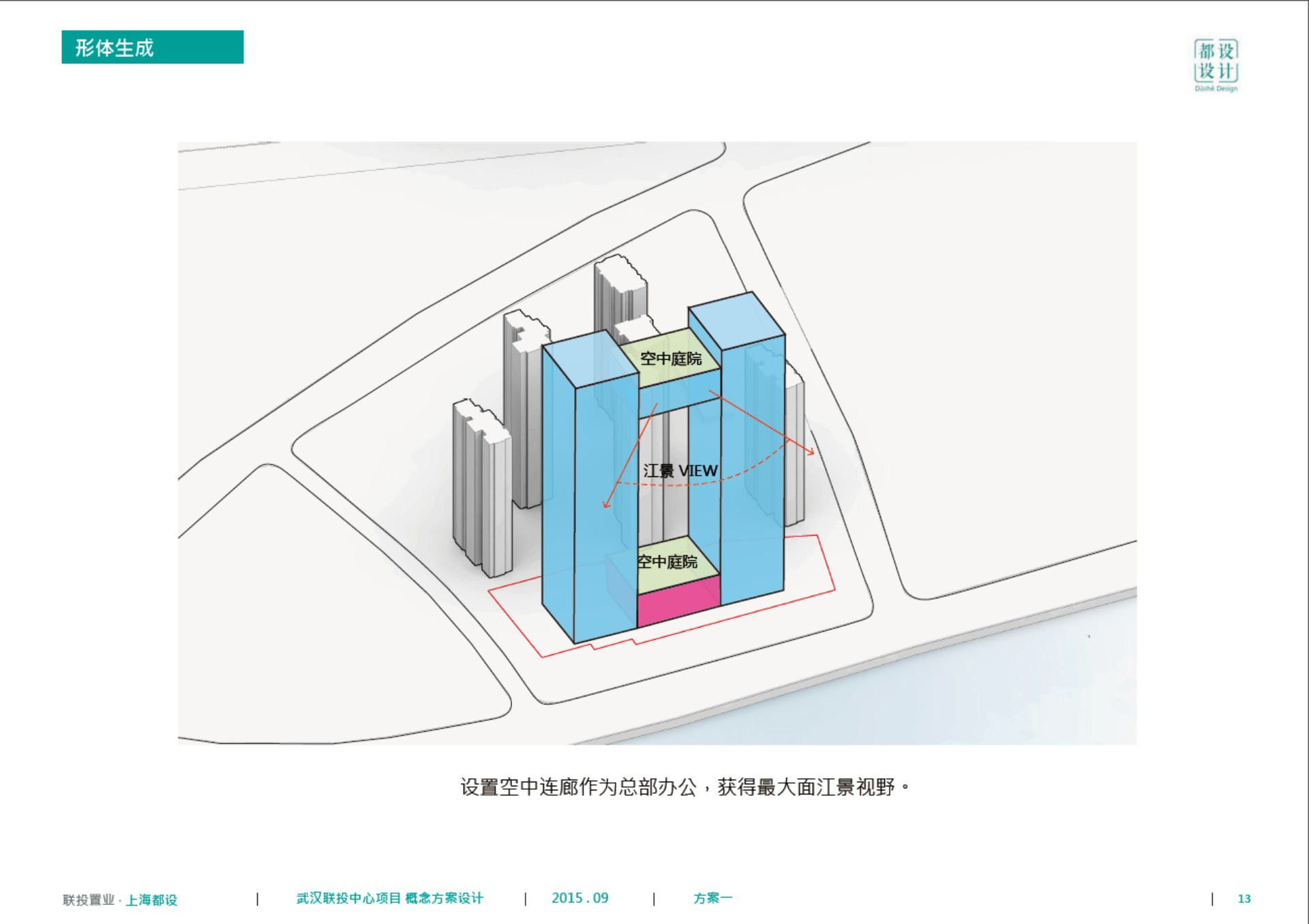Click the blue sky-bridge connecting the towers
This screenshot has height=924, width=1309.
(x=678, y=395)
